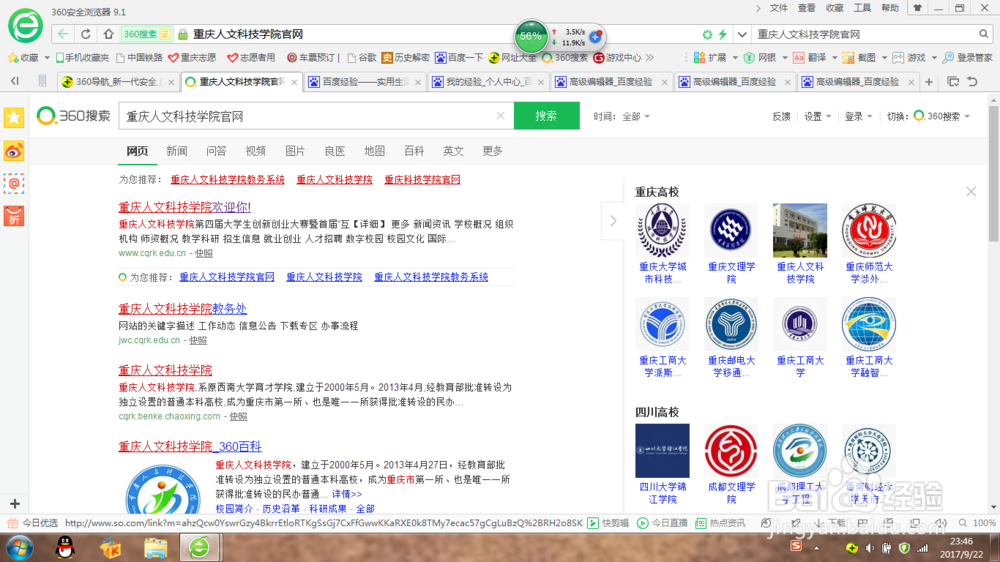The width and height of the screenshot is (1000, 562).
Task: Open 成都文理学院 logo thumbnail
Action: click(731, 450)
